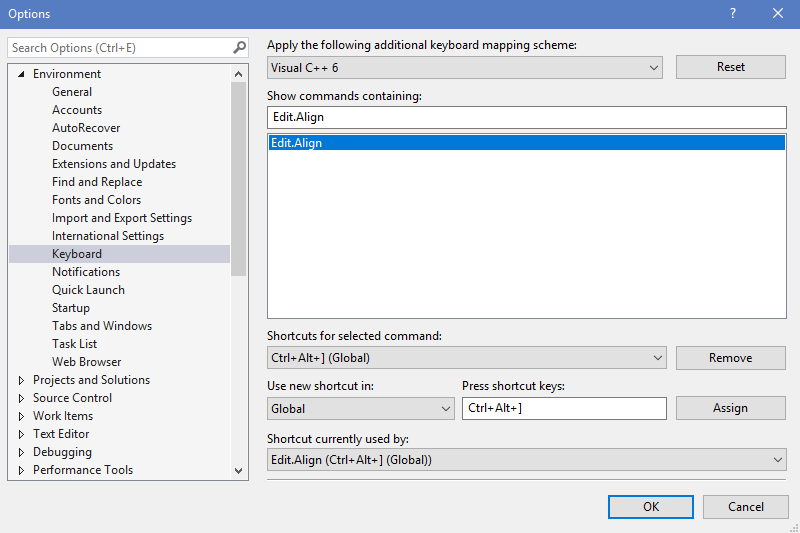
Task: Select Find and Replace
Action: click(x=97, y=182)
